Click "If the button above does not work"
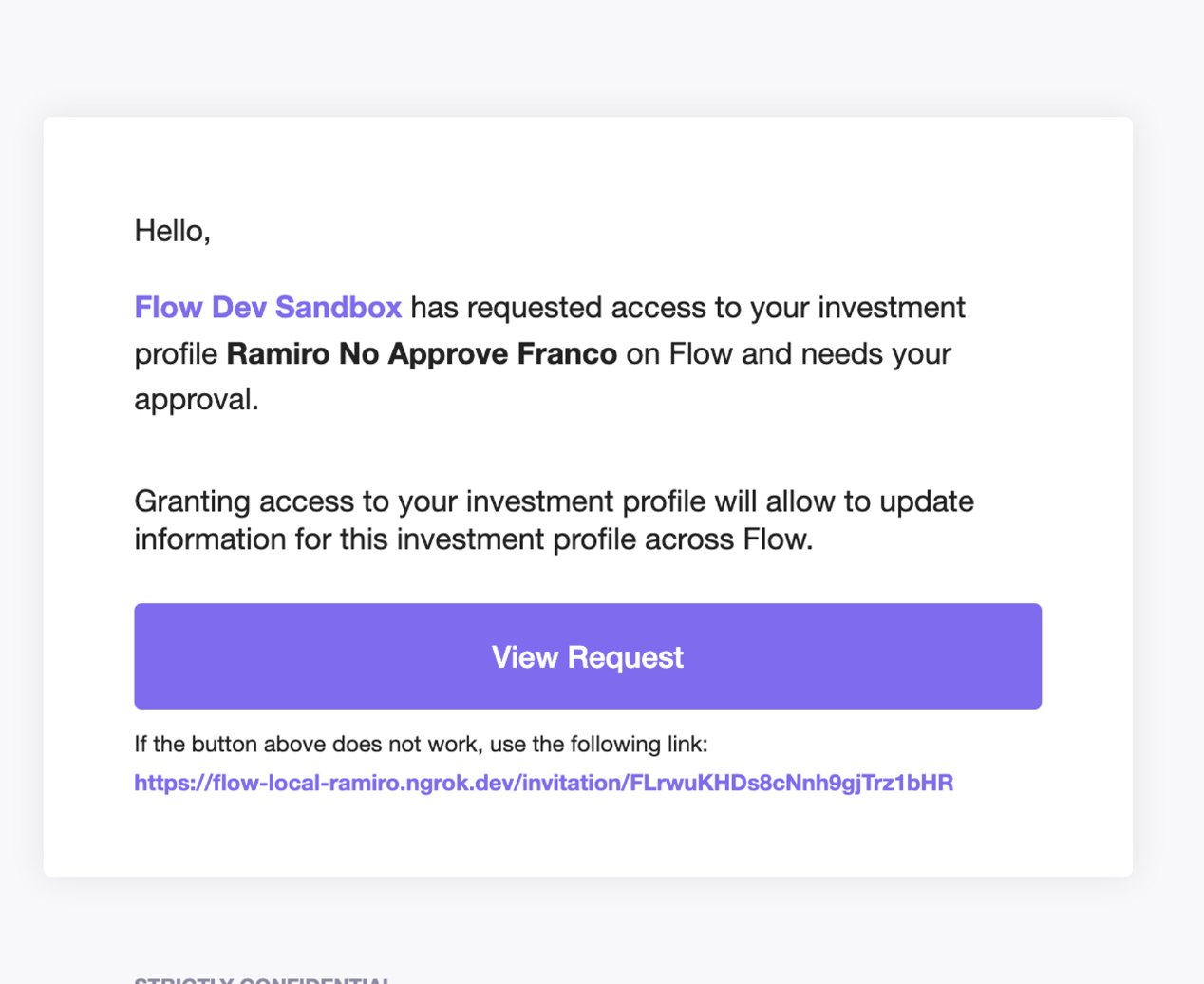Image resolution: width=1204 pixels, height=984 pixels. 309,745
